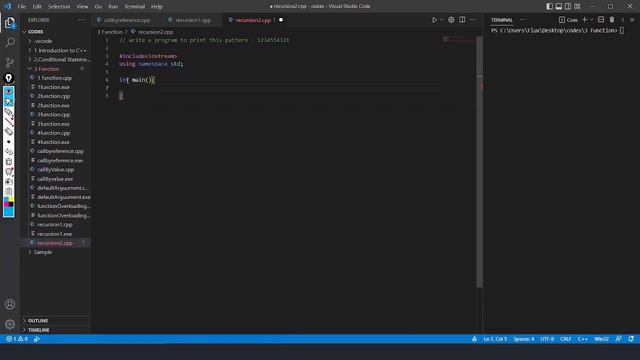Screen dimensions: 640x360
Task: Click the errors and warnings status indicator
Action: 17,339
